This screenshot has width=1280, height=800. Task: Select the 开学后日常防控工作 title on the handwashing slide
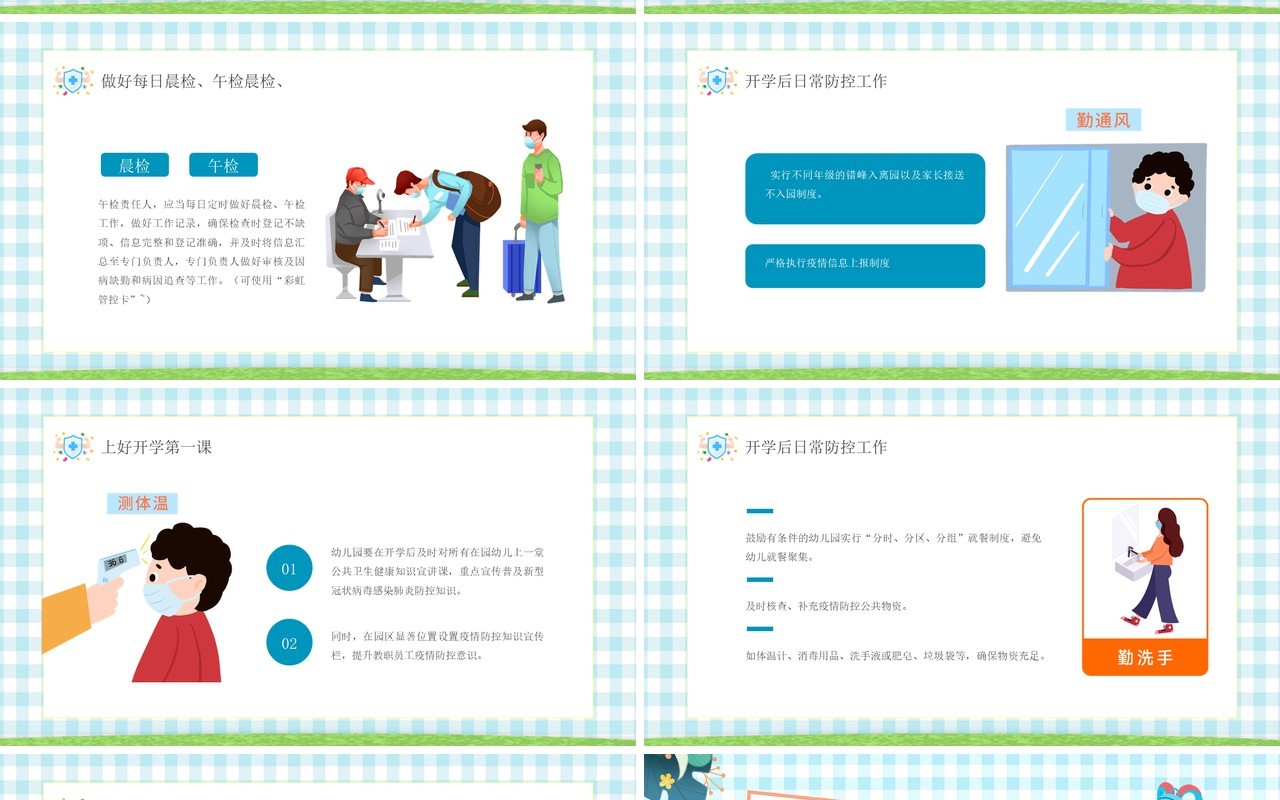click(x=816, y=447)
